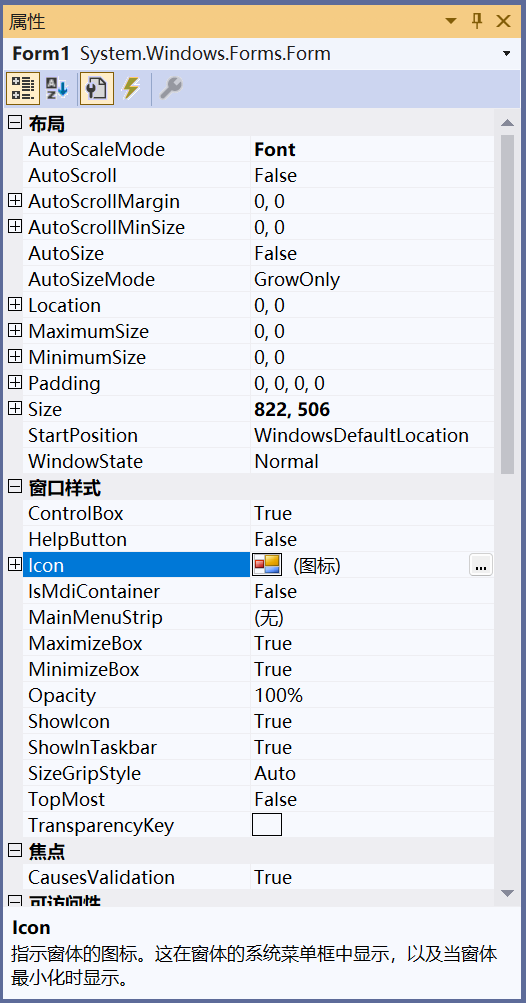
Task: Expand the Padding property
Action: (x=15, y=383)
